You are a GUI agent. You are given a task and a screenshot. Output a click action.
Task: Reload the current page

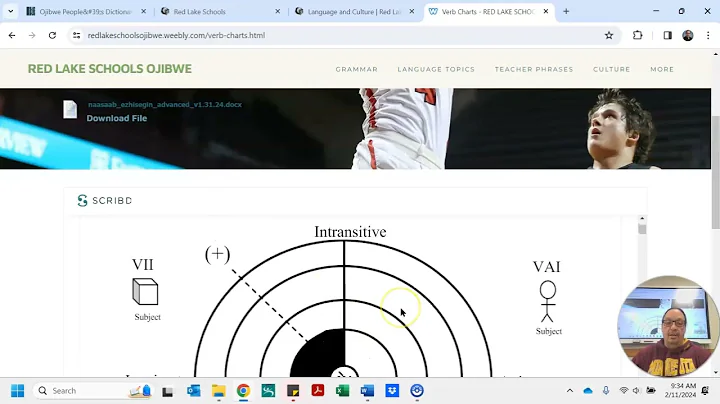pos(52,35)
